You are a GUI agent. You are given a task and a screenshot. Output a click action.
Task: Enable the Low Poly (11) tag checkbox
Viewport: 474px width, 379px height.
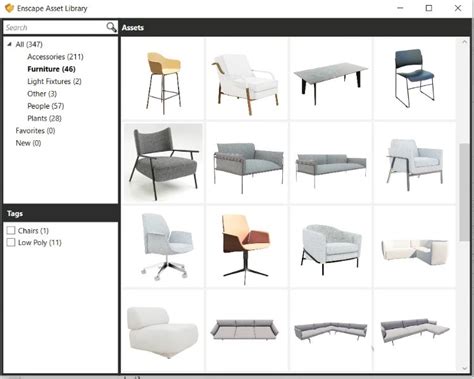pos(11,242)
